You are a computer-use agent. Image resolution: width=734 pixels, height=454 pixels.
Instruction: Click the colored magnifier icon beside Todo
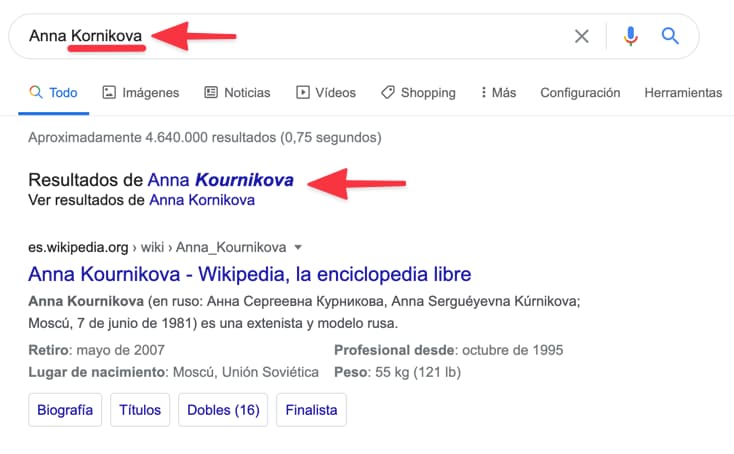(x=36, y=92)
